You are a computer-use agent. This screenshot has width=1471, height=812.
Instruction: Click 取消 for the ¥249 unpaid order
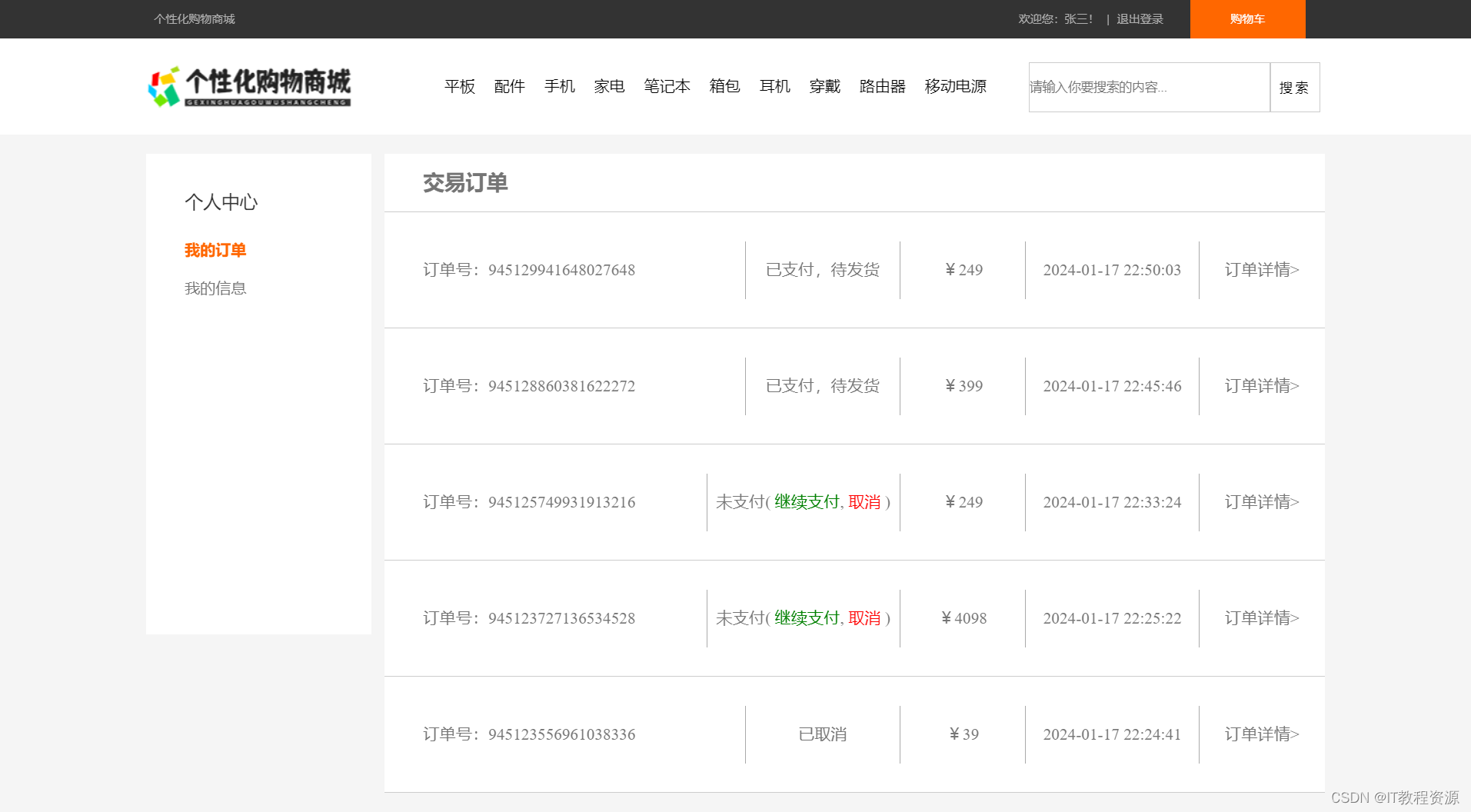click(x=864, y=502)
